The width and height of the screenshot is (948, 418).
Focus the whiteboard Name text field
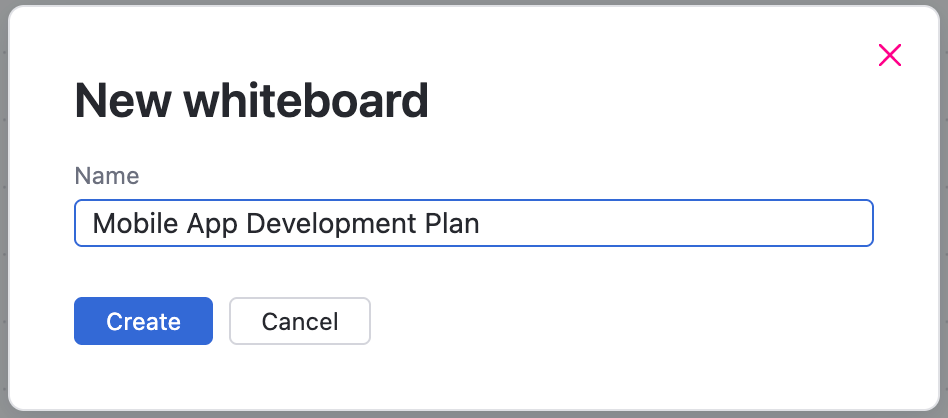pos(473,223)
